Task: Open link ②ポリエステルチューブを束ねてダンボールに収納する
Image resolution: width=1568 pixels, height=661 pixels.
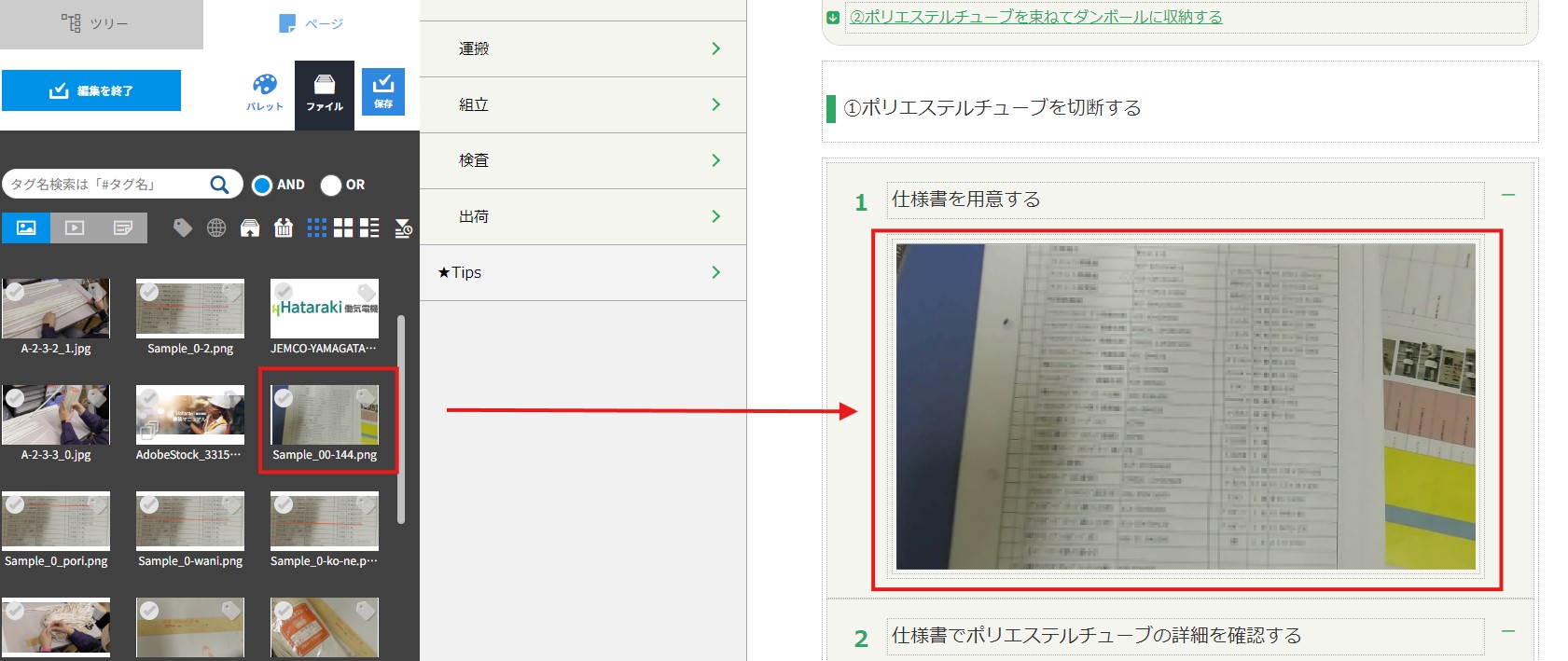Action: tap(1035, 17)
